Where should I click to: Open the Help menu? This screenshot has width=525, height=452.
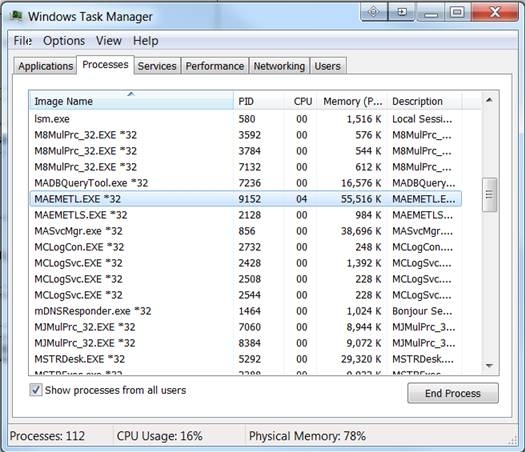(x=146, y=41)
